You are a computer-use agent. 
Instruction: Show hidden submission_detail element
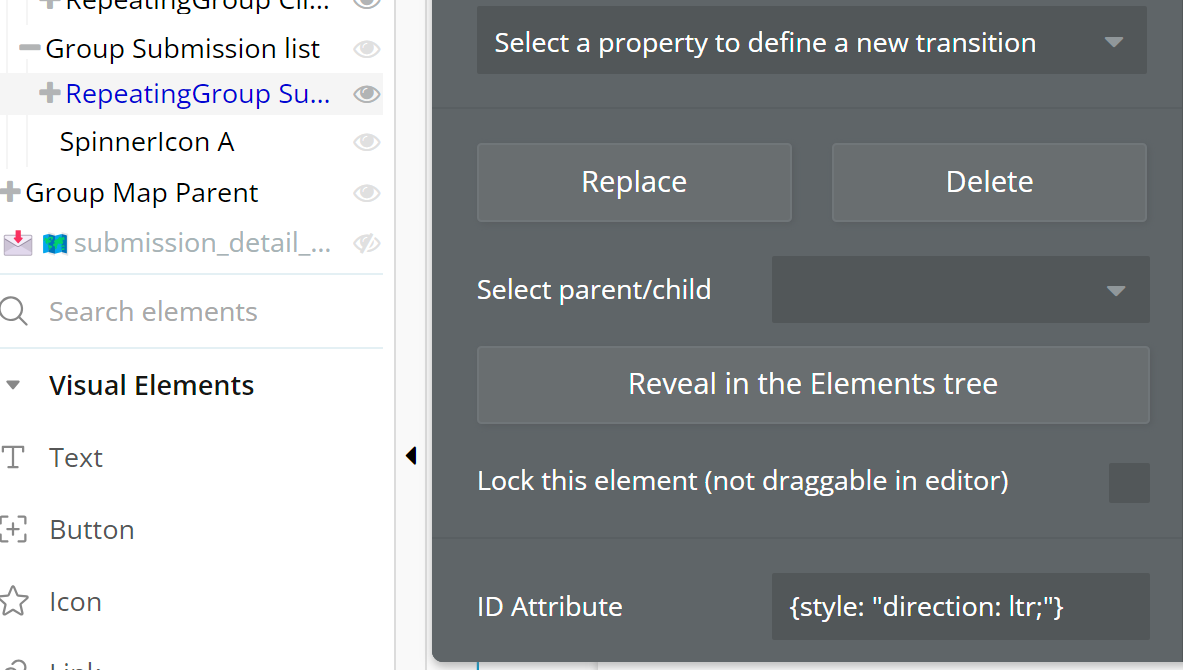pyautogui.click(x=367, y=242)
